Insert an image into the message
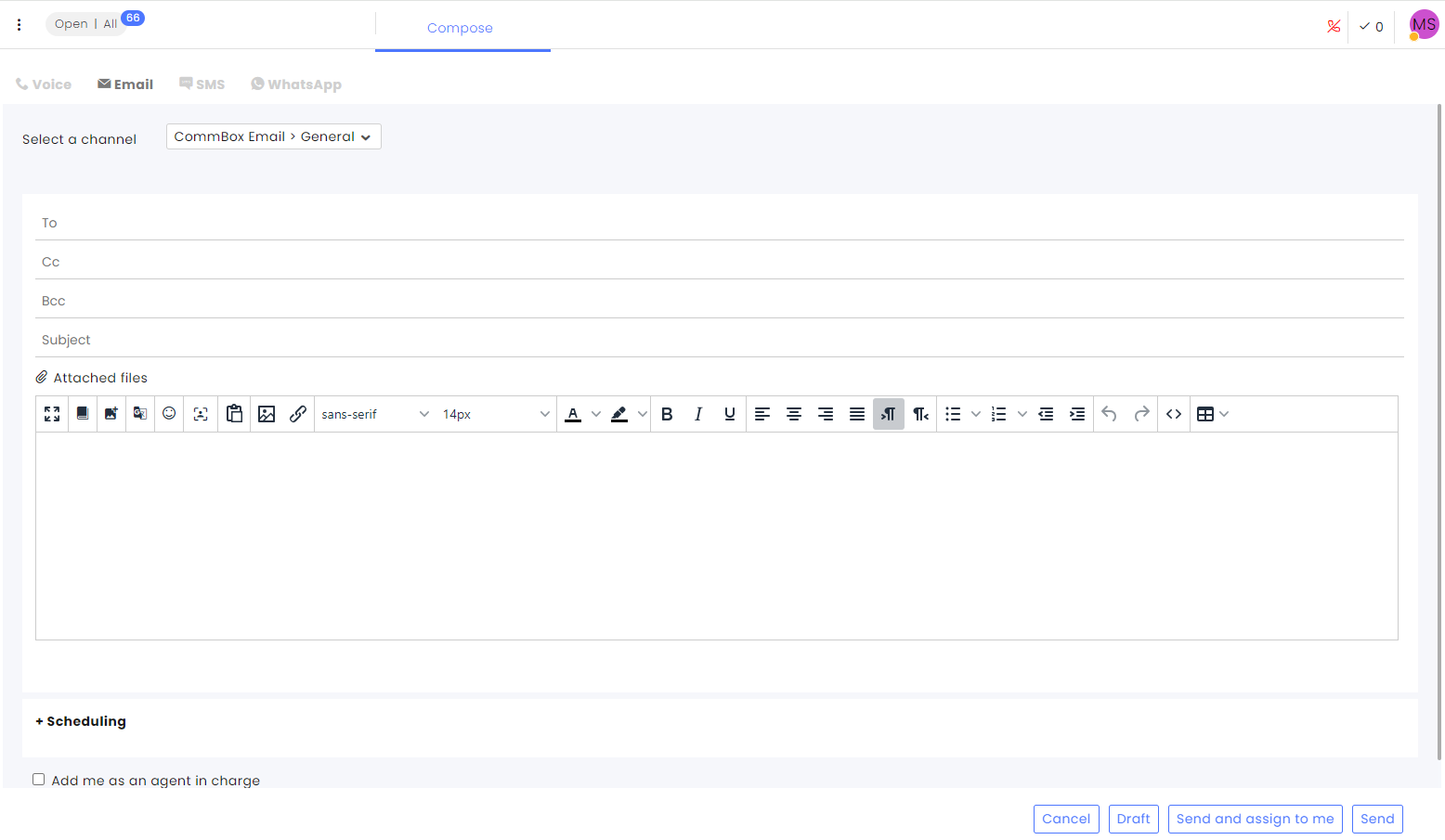This screenshot has width=1445, height=840. click(267, 414)
